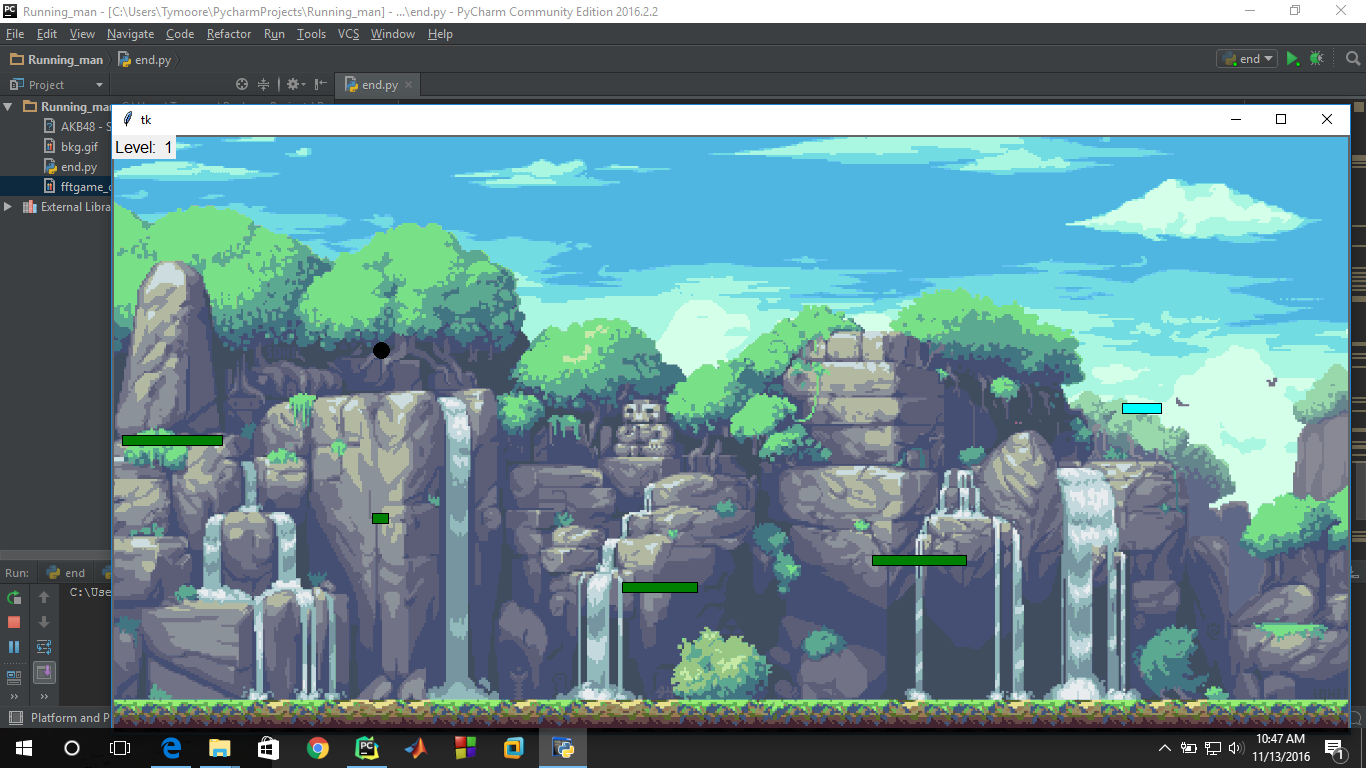Open Windows Store from taskbar
Image resolution: width=1366 pixels, height=768 pixels.
click(x=269, y=748)
